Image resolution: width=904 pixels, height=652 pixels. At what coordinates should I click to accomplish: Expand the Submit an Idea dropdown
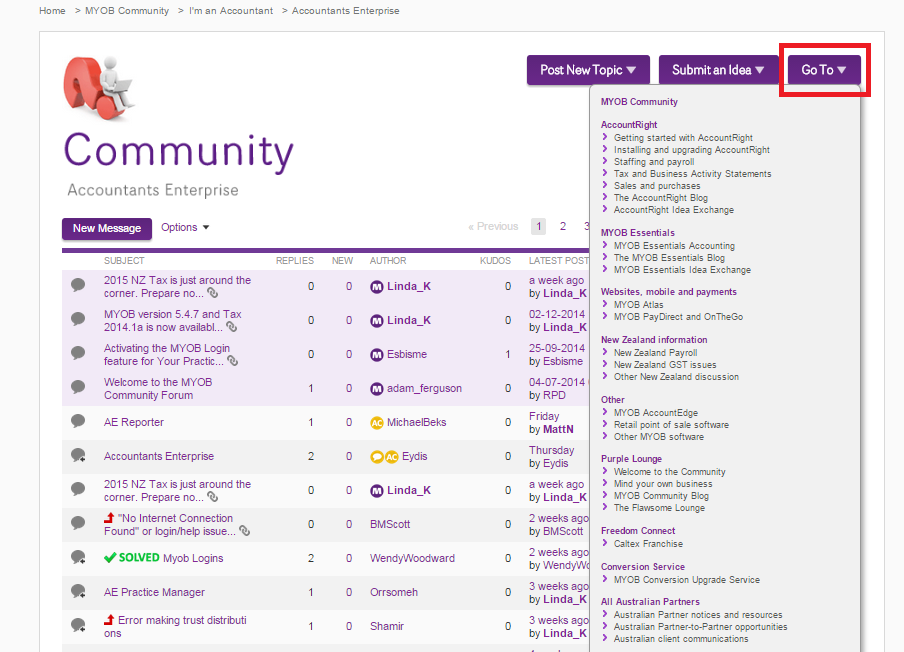(x=718, y=70)
